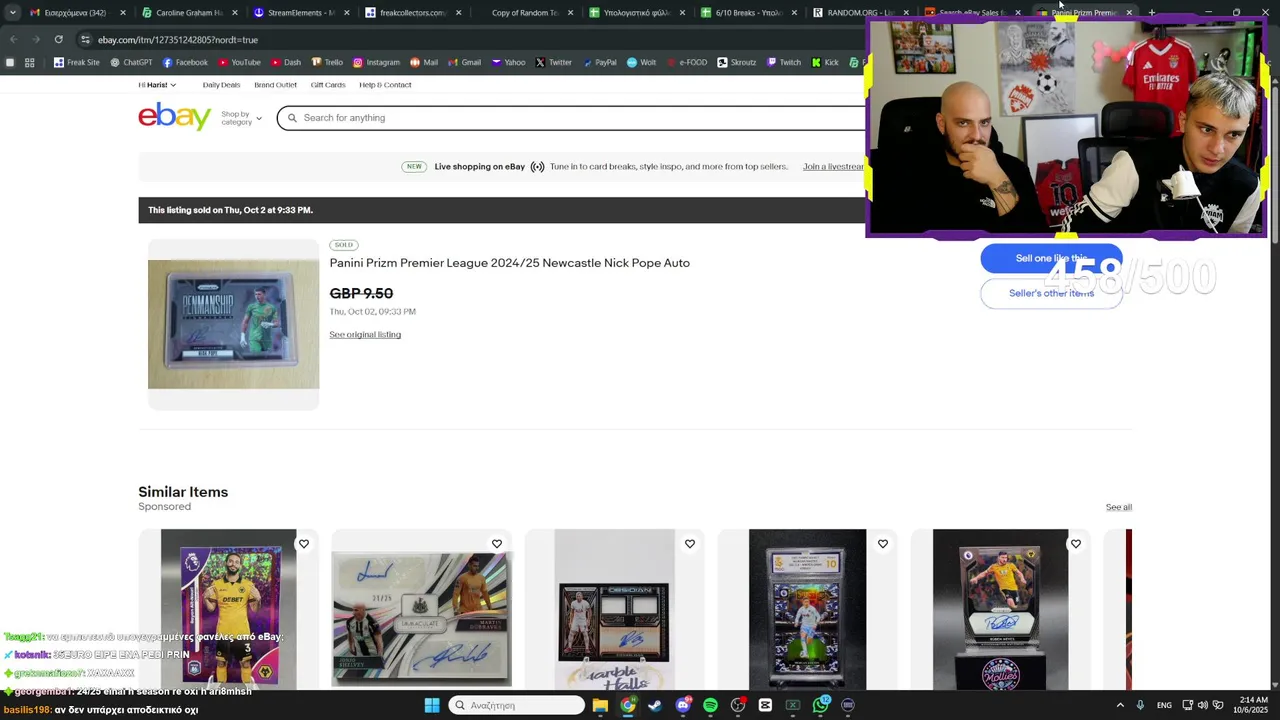1280x720 pixels.
Task: Open WhatsApp from the taskbar
Action: (821, 705)
